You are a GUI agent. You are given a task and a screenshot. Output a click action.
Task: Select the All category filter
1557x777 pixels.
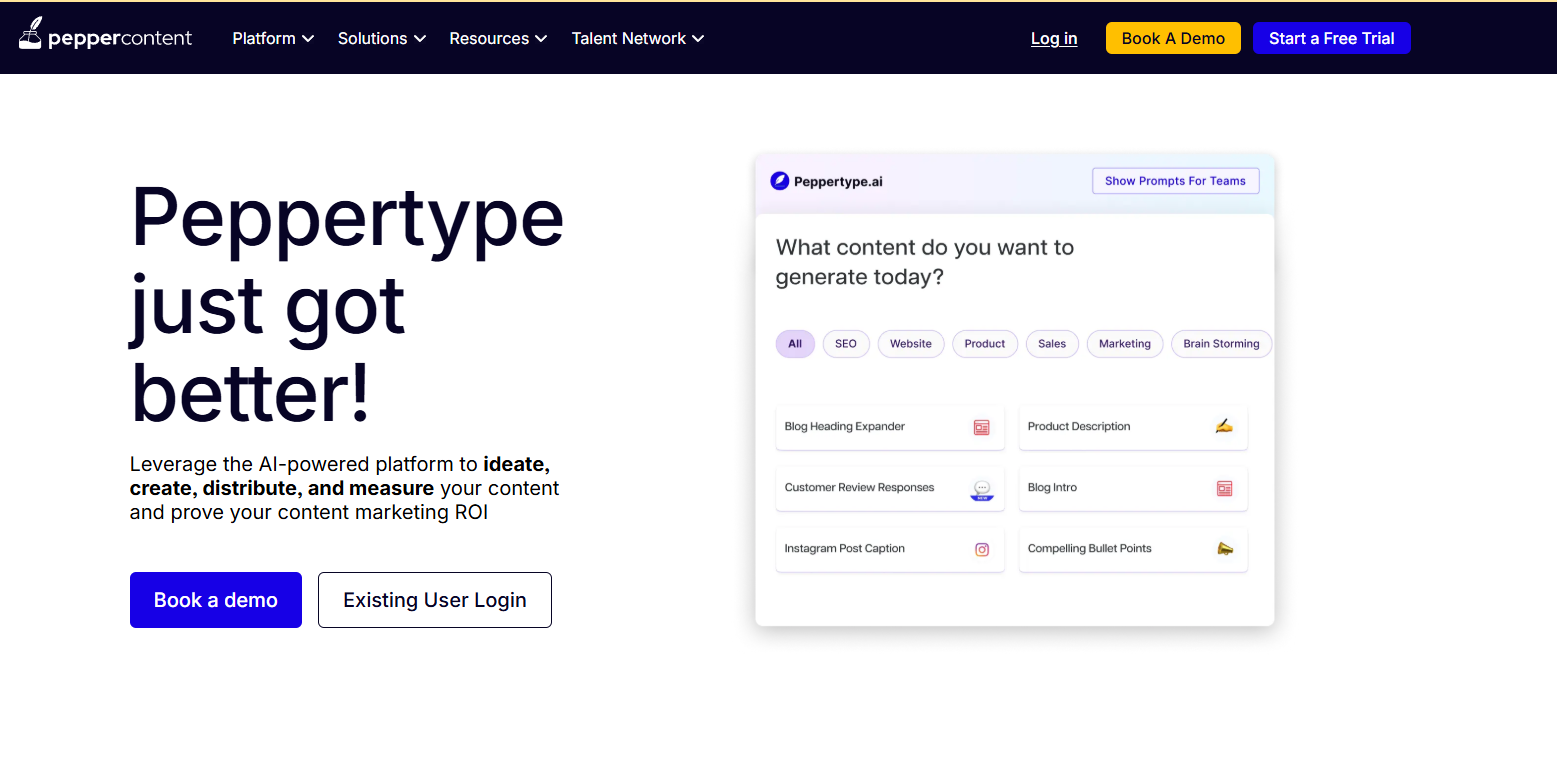click(x=795, y=344)
